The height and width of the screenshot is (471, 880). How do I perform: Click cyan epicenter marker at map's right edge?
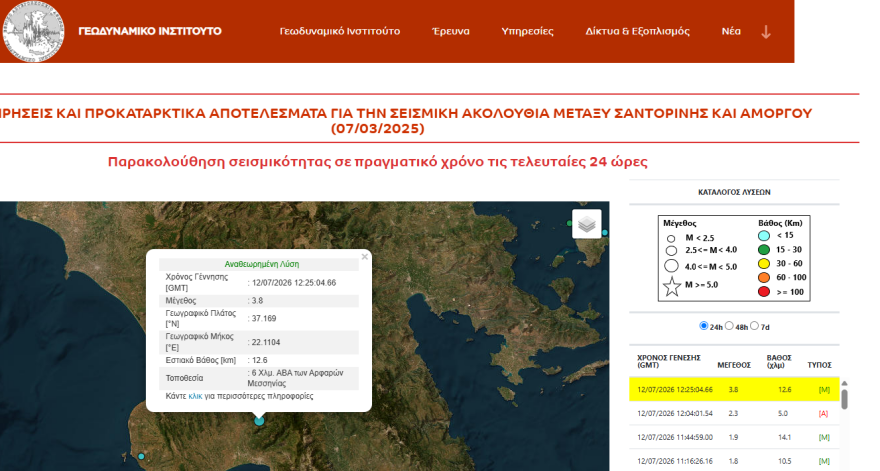tap(604, 232)
